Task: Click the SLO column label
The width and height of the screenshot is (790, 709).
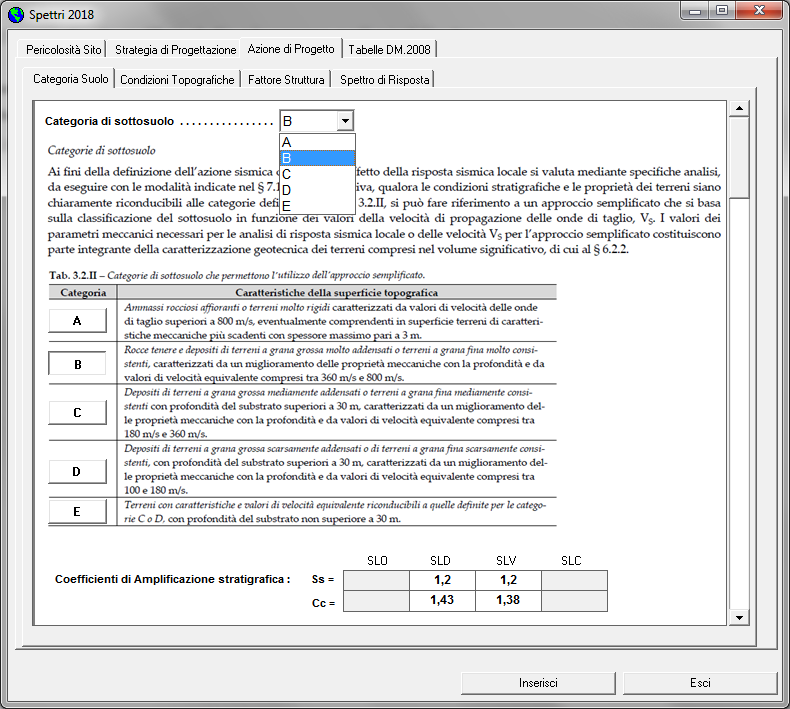Action: pos(377,560)
